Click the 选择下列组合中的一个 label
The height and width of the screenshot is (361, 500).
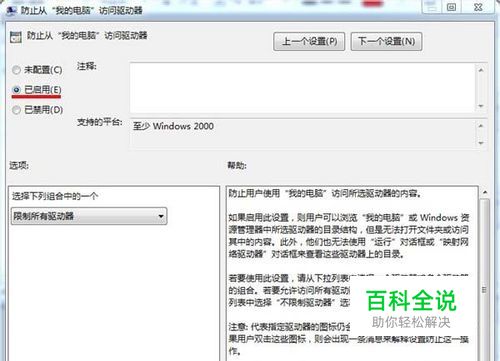[x=55, y=196]
